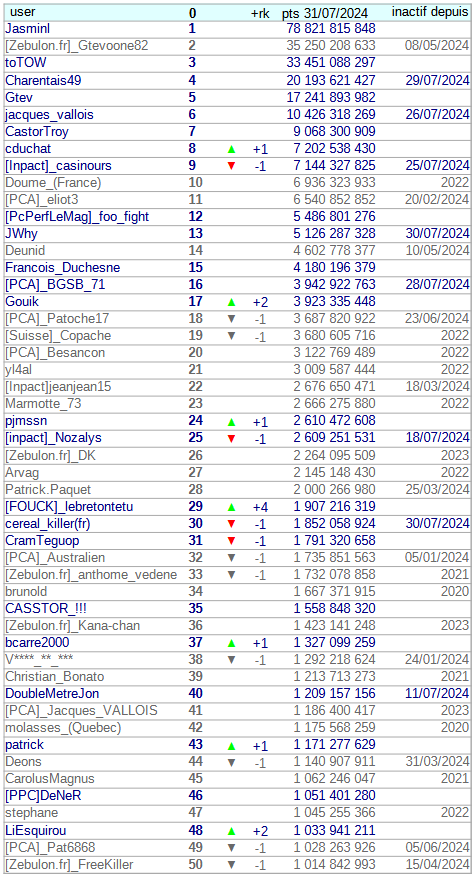Screen dimensions: 475x877
Task: Click the inactive date 08/05/2024
Action: [x=437, y=46]
